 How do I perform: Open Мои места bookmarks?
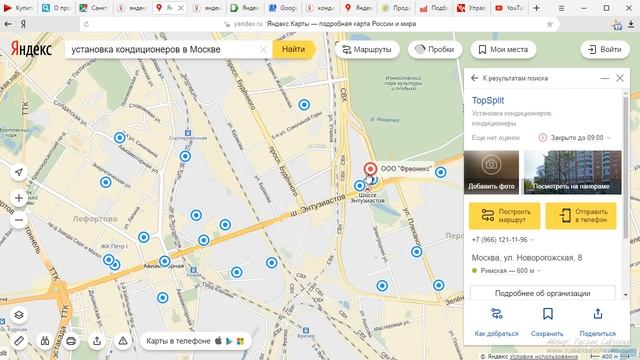[503, 49]
